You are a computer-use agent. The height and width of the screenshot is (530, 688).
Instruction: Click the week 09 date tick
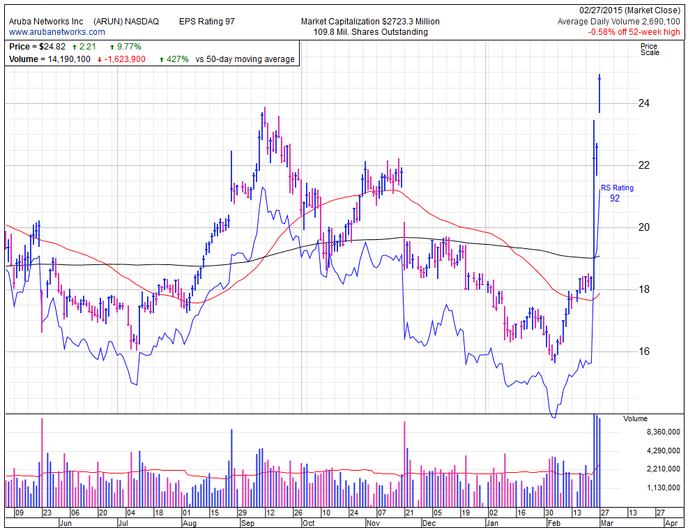click(19, 512)
